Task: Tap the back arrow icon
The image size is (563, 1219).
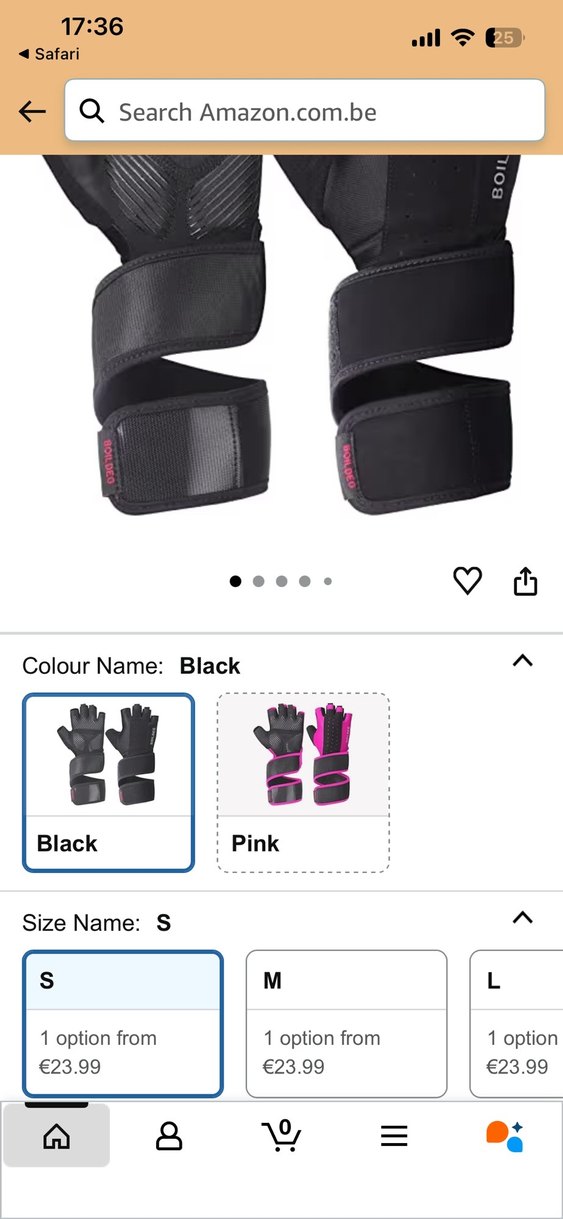Action: (x=33, y=111)
